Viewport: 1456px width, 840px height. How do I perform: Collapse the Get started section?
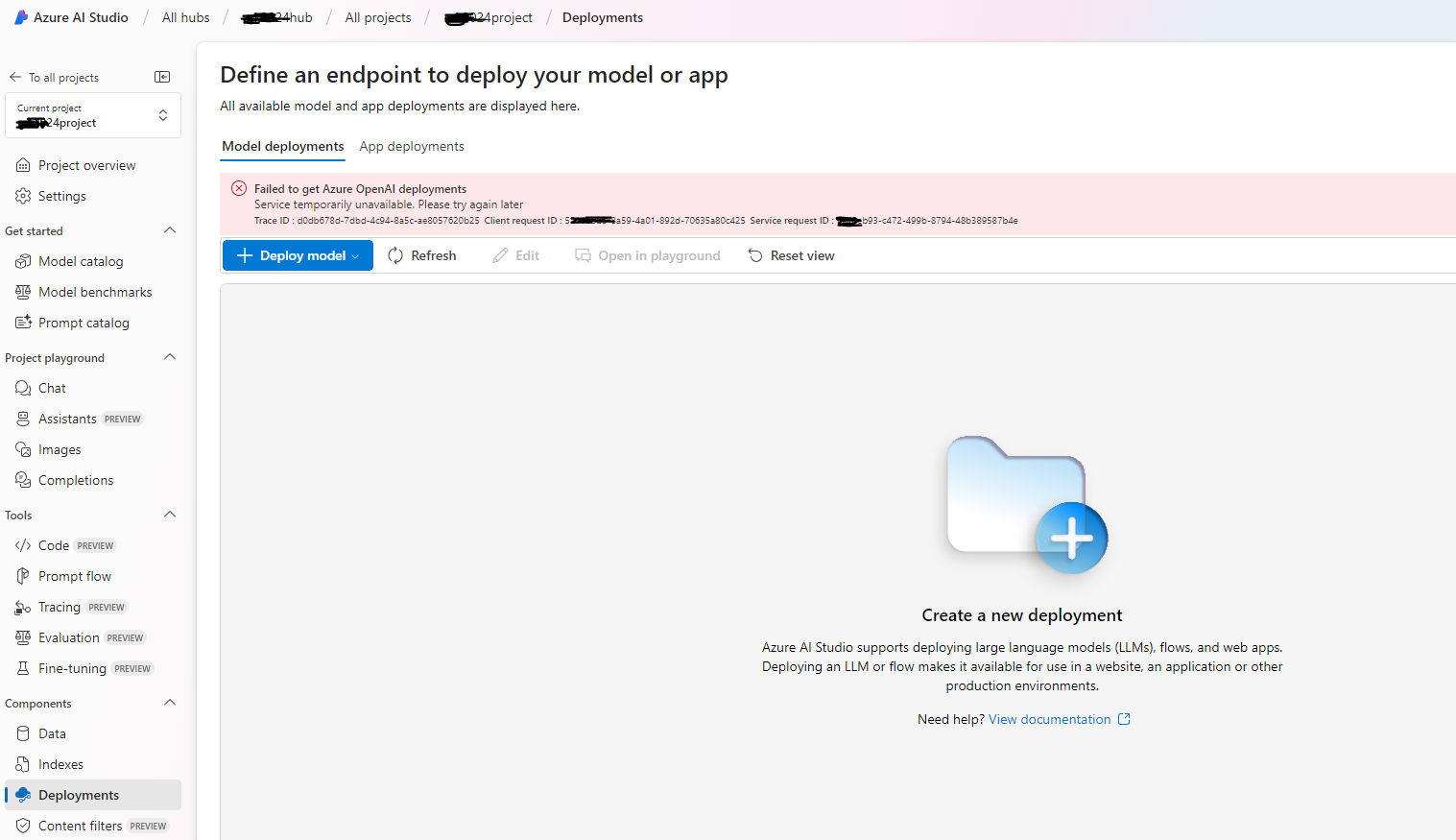coord(170,230)
